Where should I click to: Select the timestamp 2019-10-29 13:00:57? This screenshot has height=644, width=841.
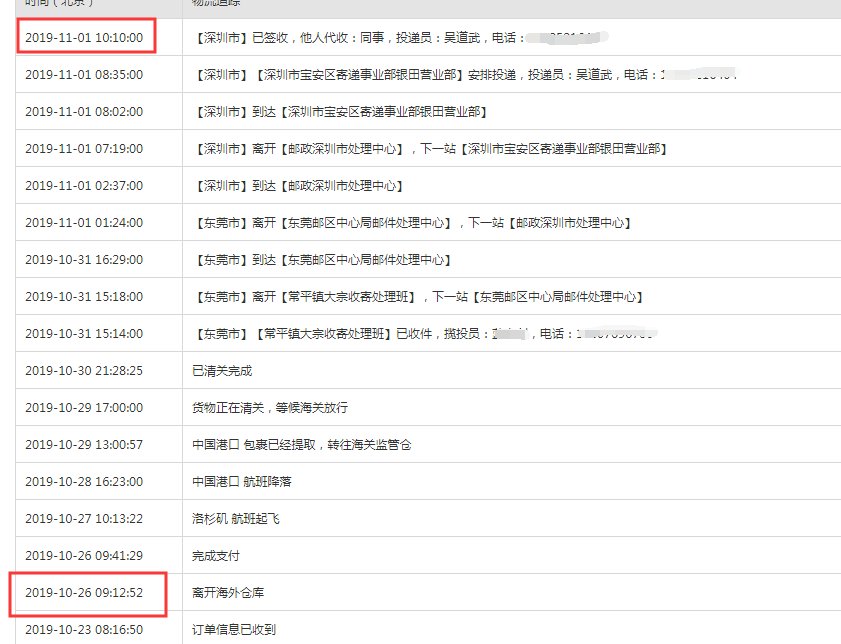[84, 445]
